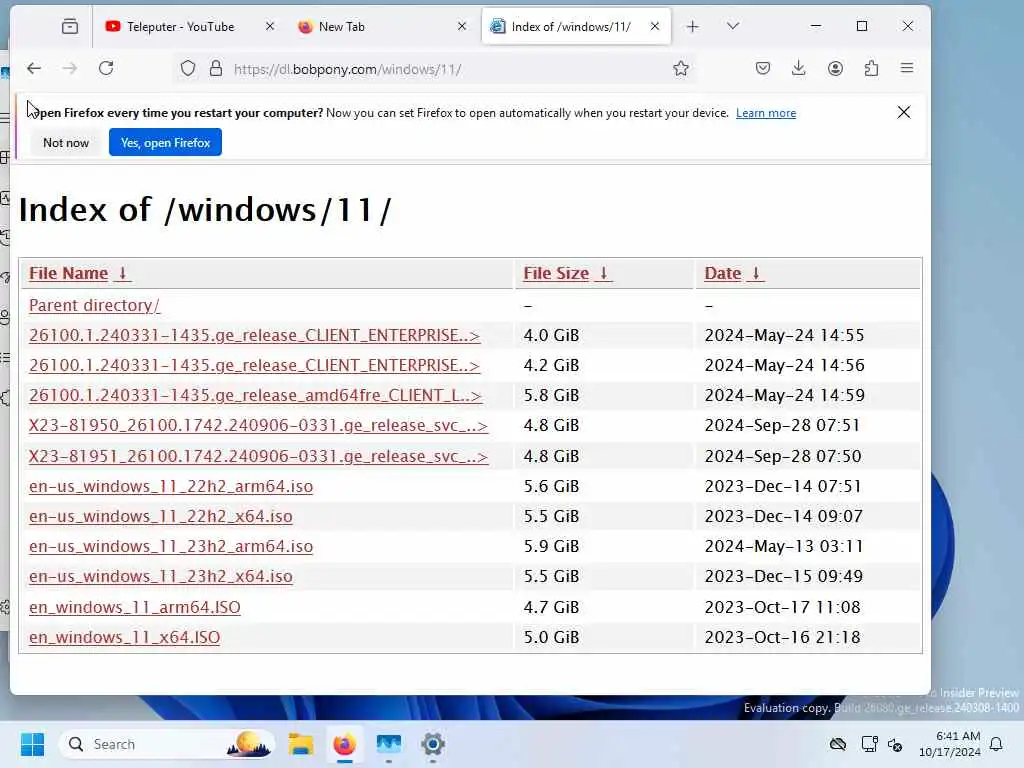Screen dimensions: 1024x768
Task: Close the Index of /windows/11/ tab
Action: pos(655,27)
